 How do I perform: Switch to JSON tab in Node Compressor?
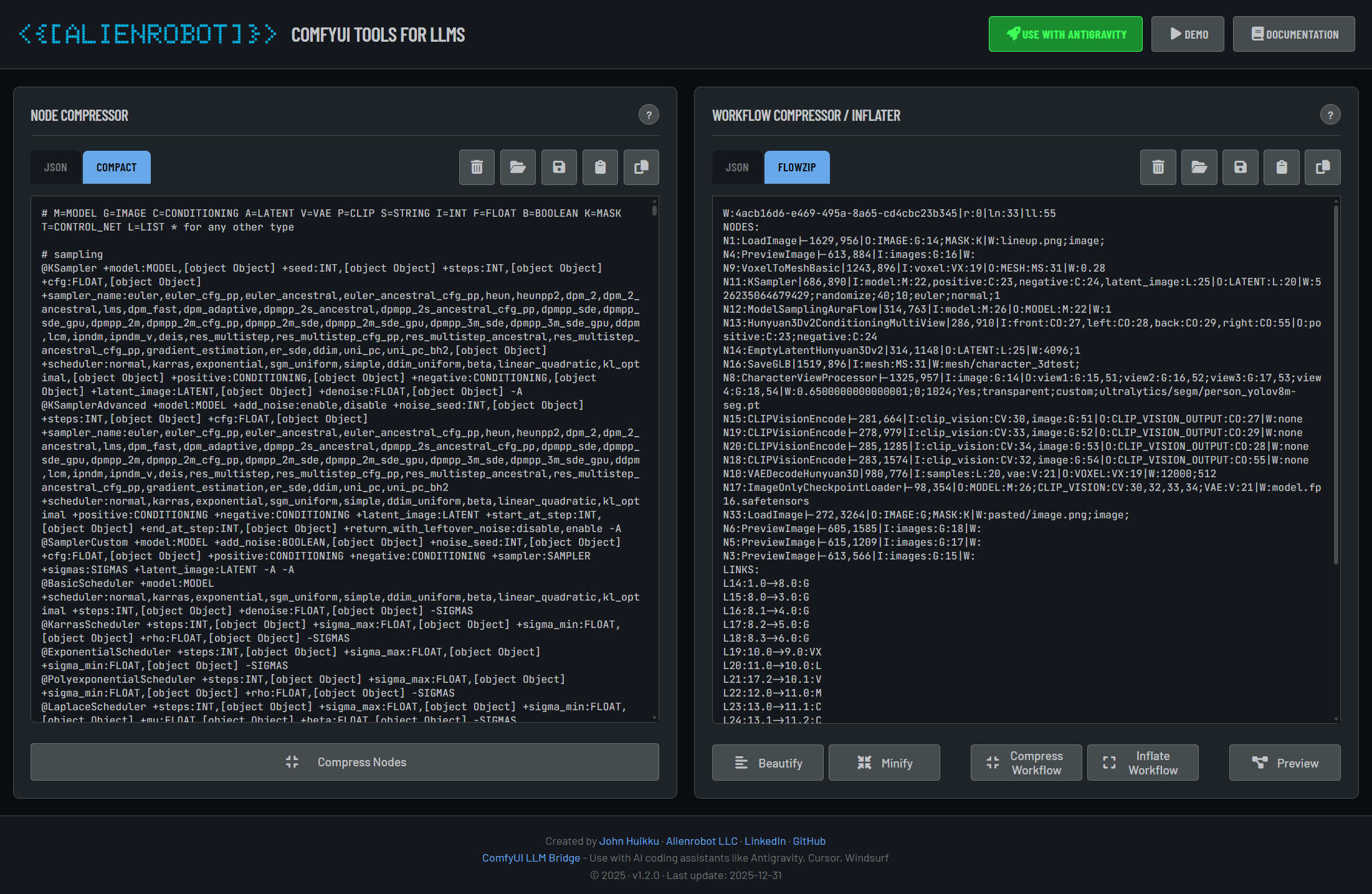pos(55,167)
